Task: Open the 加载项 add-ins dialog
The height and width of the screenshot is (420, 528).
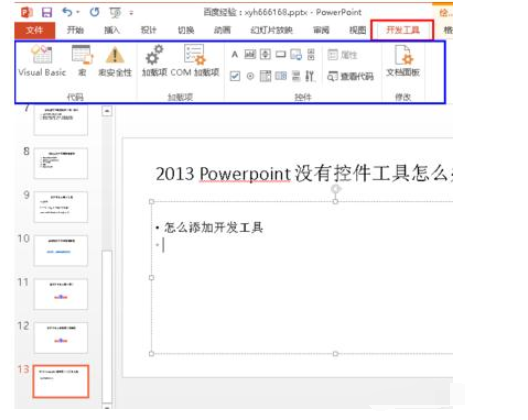Action: pos(154,61)
